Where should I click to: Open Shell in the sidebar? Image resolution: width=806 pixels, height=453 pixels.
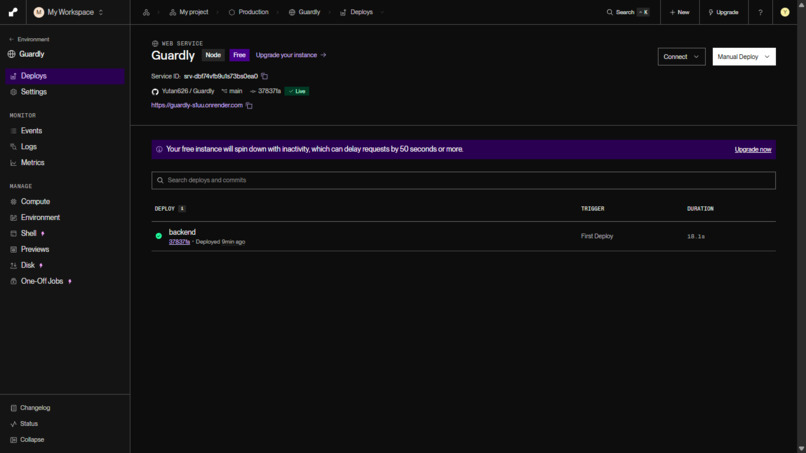tap(65, 233)
